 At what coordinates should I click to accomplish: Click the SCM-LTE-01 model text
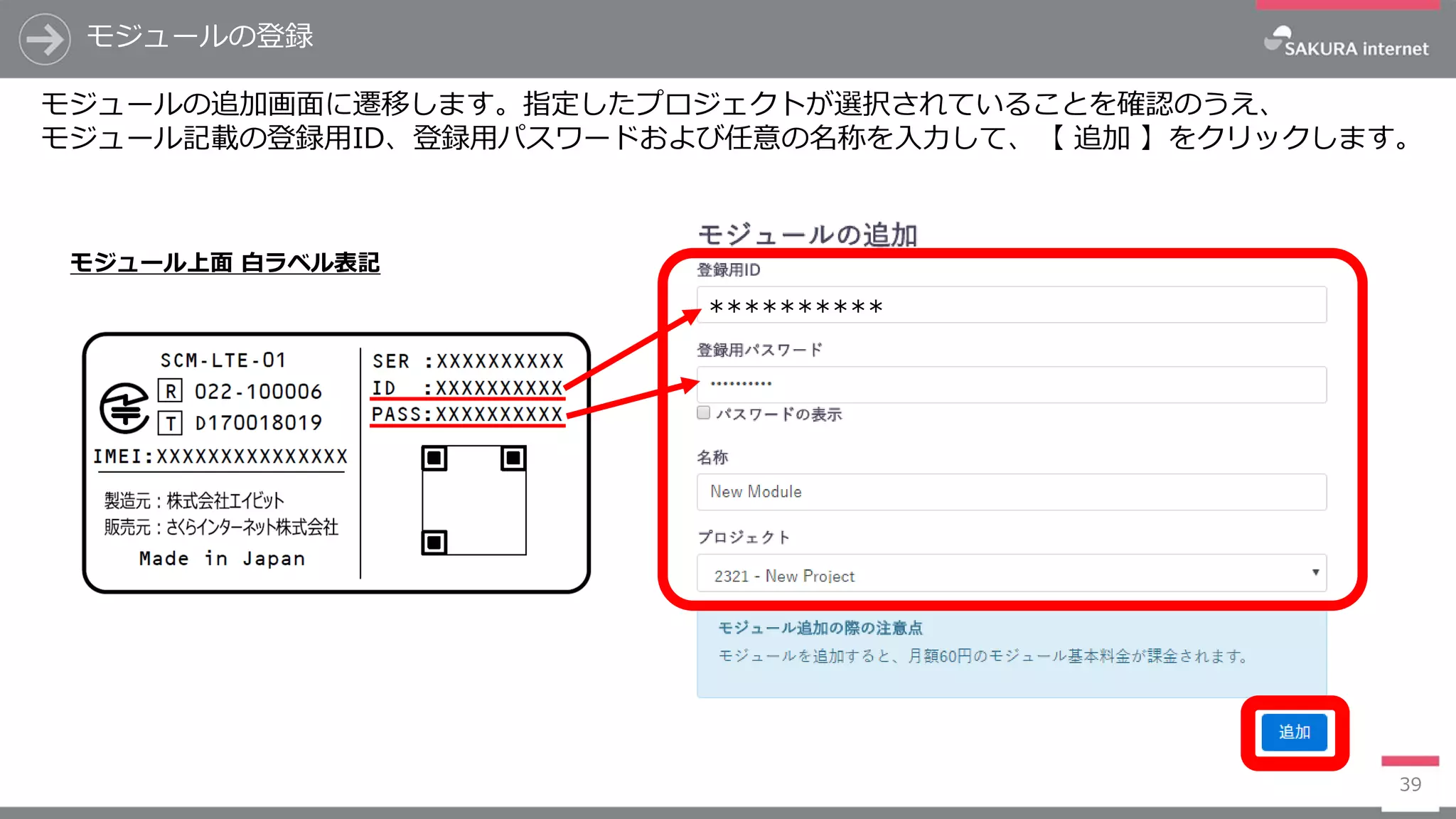pos(223,360)
